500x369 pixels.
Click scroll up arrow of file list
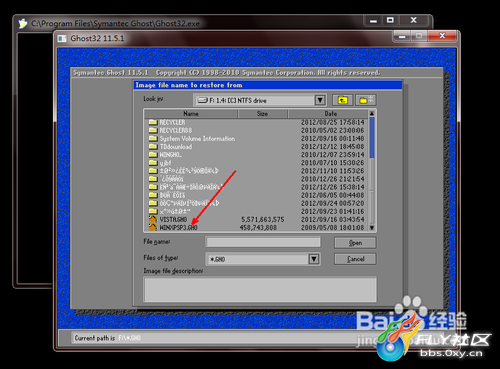[x=372, y=114]
